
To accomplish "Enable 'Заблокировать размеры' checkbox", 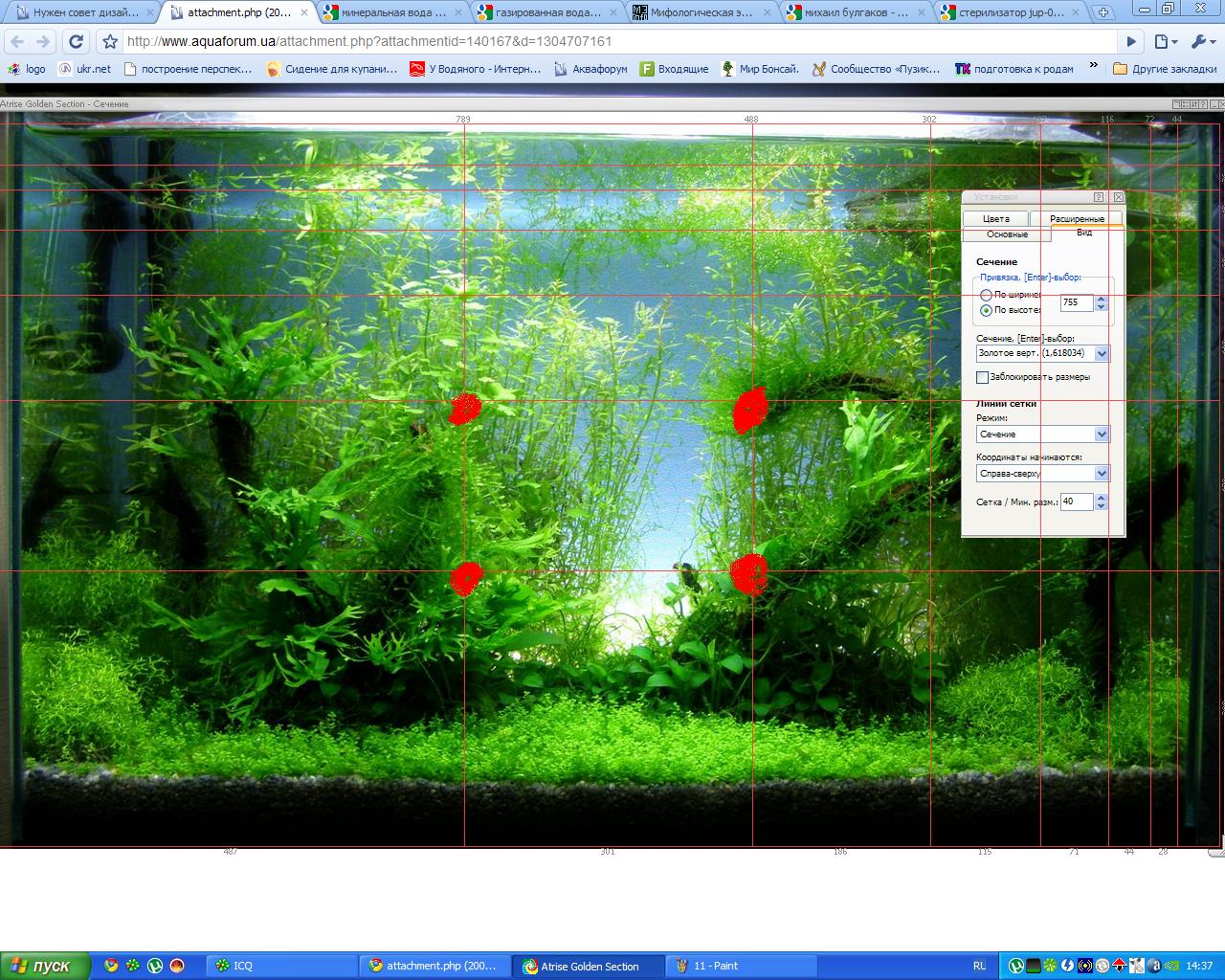I will pos(982,377).
